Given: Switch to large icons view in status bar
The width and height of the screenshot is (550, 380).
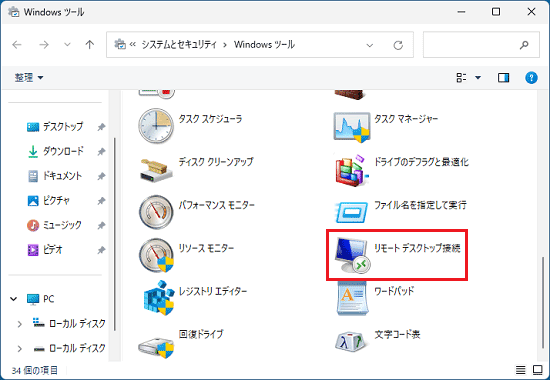Looking at the screenshot, I should [538, 369].
